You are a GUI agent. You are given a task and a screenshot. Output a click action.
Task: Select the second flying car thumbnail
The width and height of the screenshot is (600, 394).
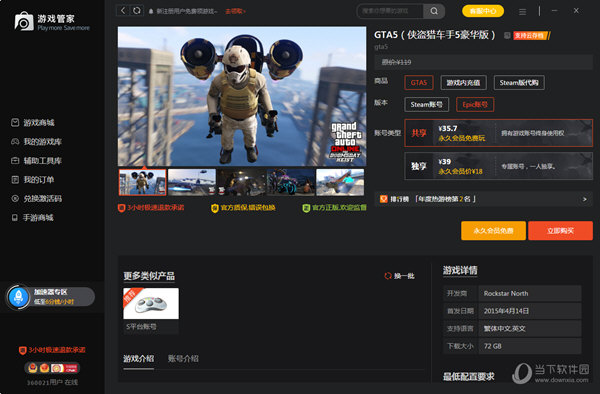point(192,182)
